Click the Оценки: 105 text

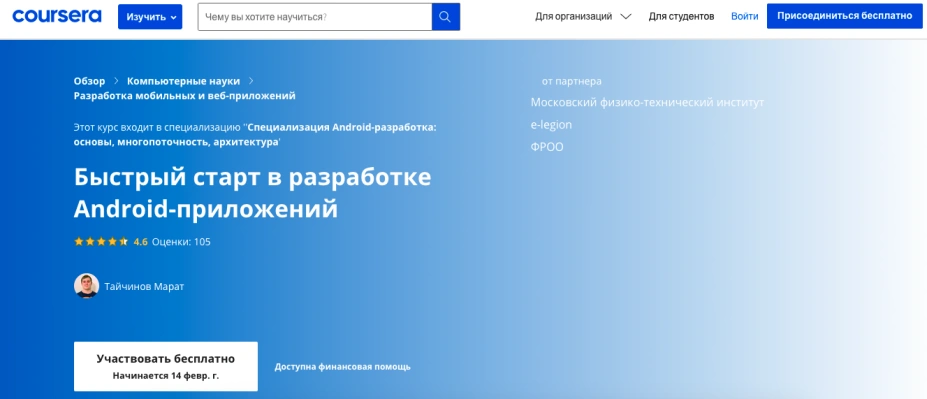181,242
